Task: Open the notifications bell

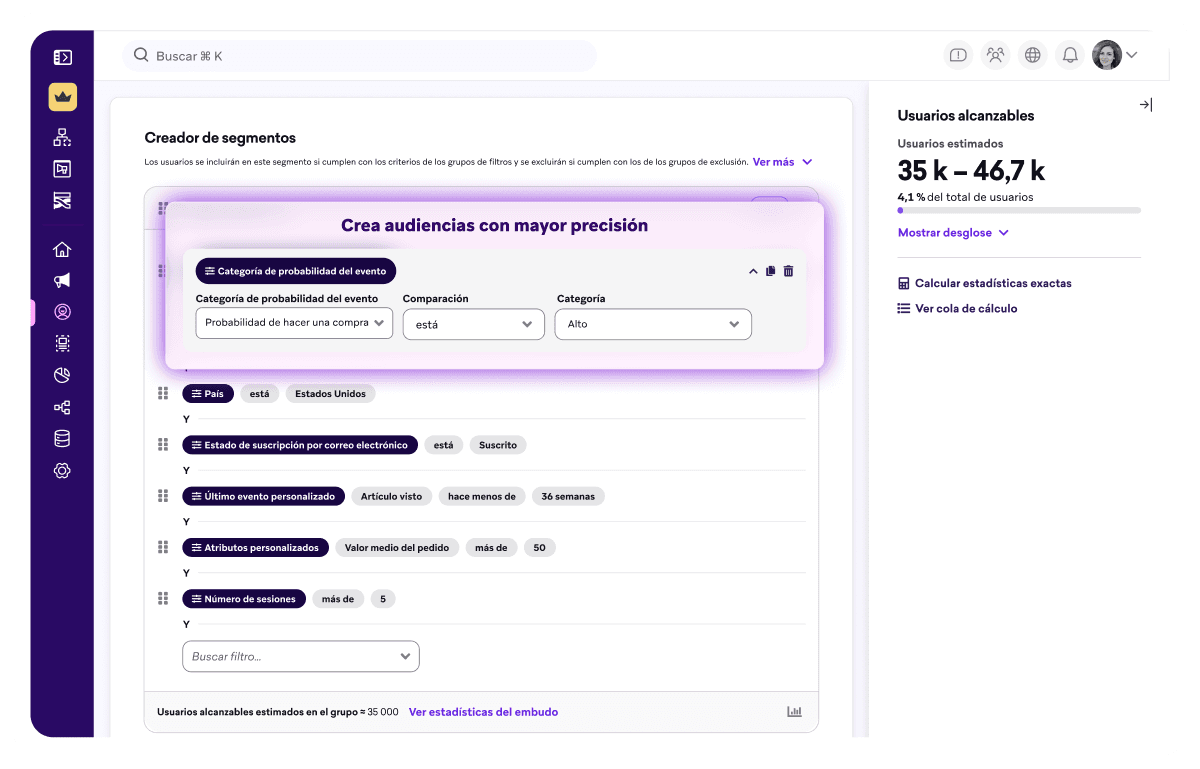Action: tap(1069, 55)
